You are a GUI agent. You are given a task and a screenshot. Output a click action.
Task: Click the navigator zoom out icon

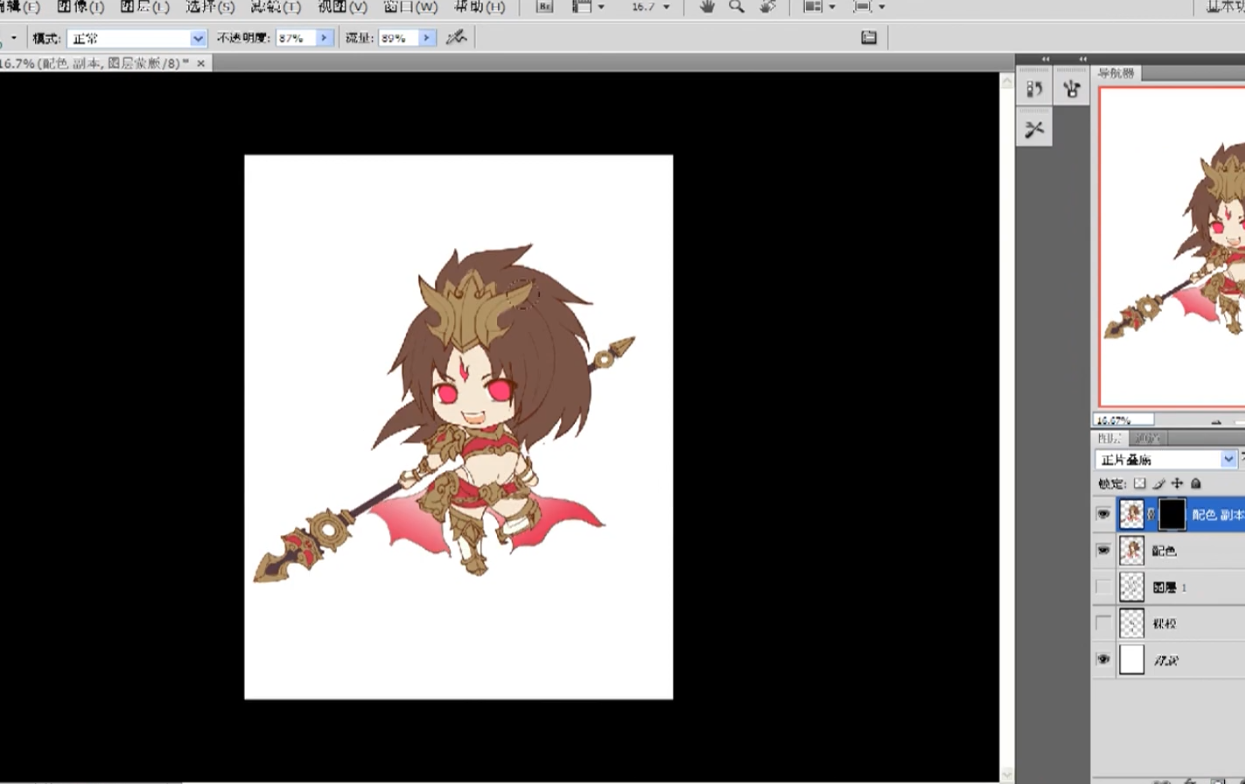coord(1216,421)
